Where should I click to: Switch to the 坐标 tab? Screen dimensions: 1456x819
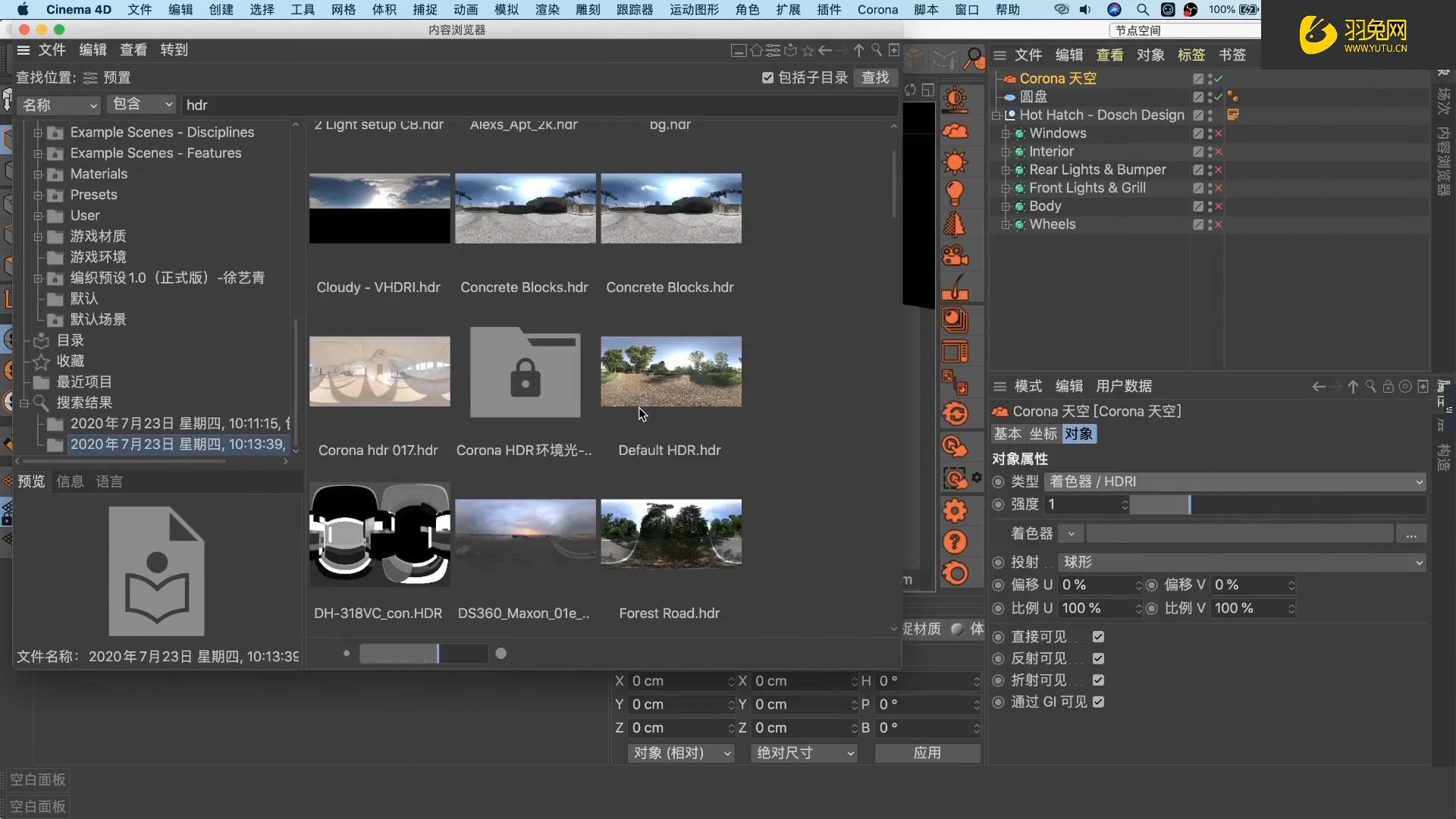point(1043,434)
